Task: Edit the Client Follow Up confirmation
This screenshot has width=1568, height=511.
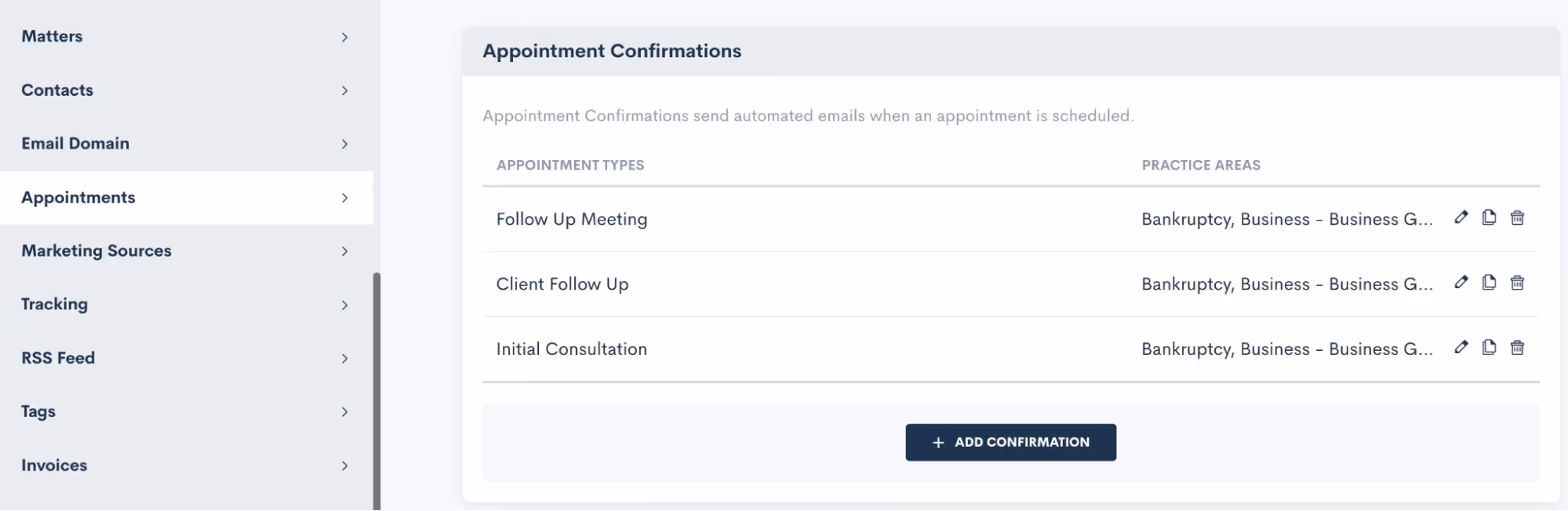Action: click(x=1461, y=283)
